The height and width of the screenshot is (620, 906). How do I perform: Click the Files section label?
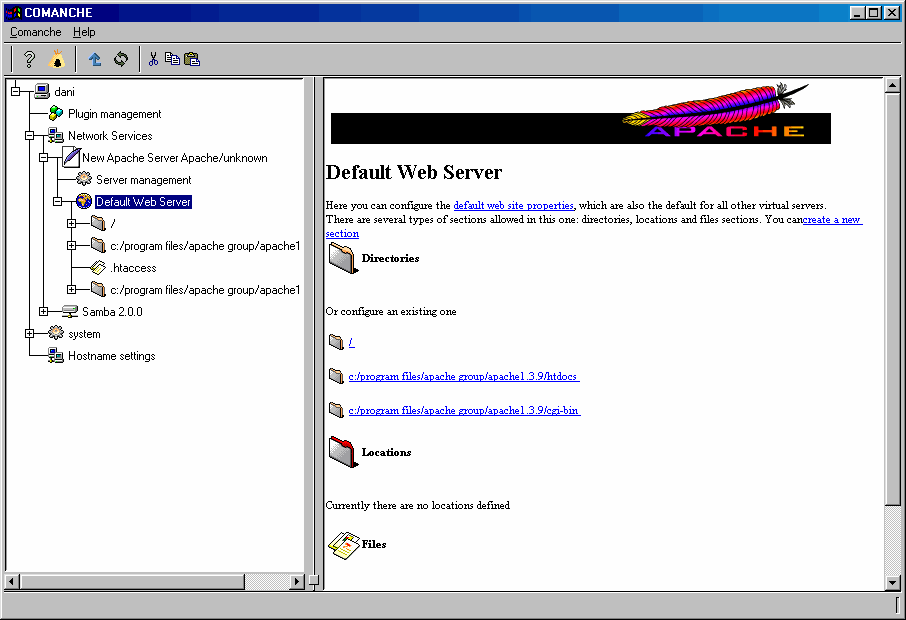(374, 544)
